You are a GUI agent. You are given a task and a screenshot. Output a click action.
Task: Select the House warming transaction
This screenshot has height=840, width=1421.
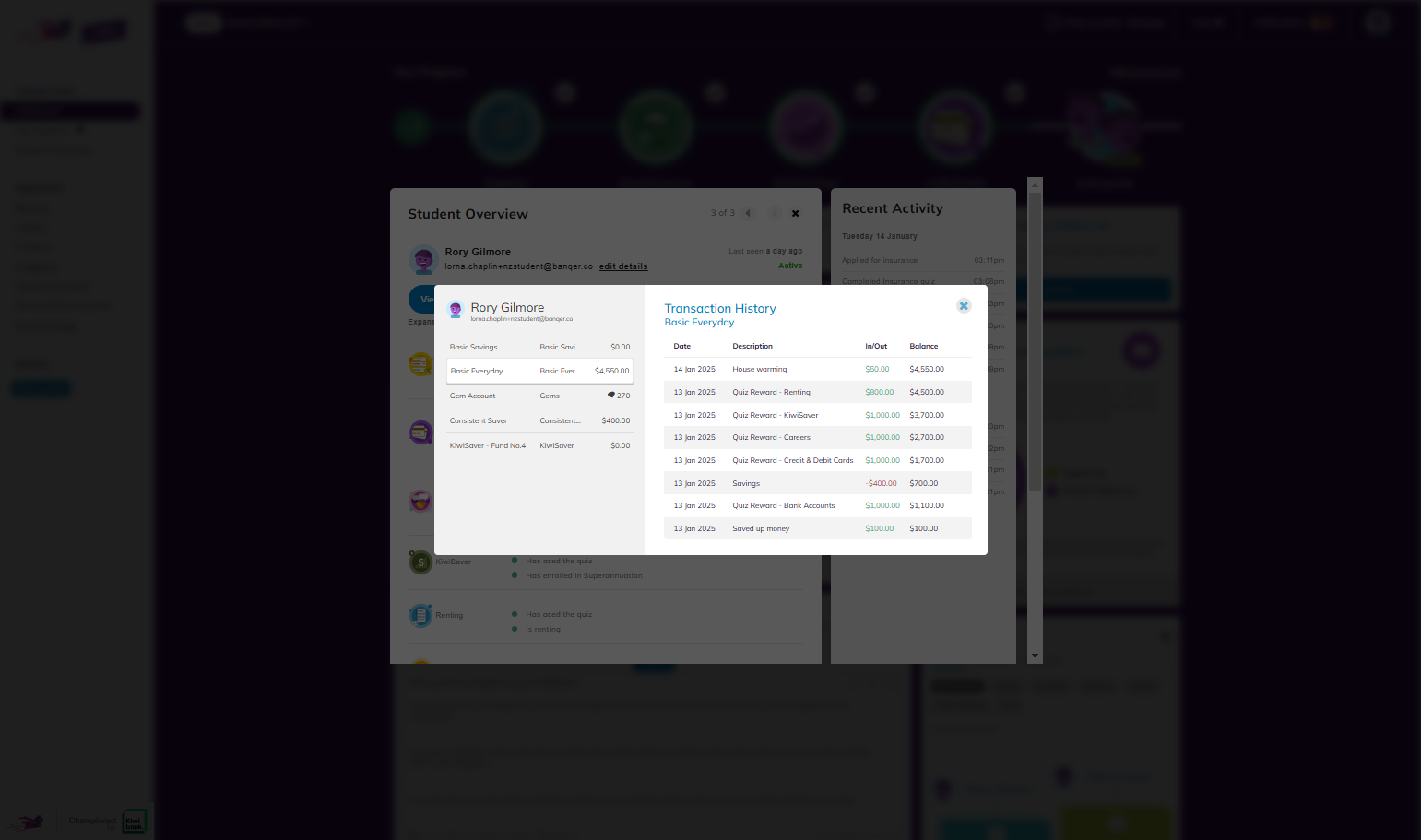[817, 369]
